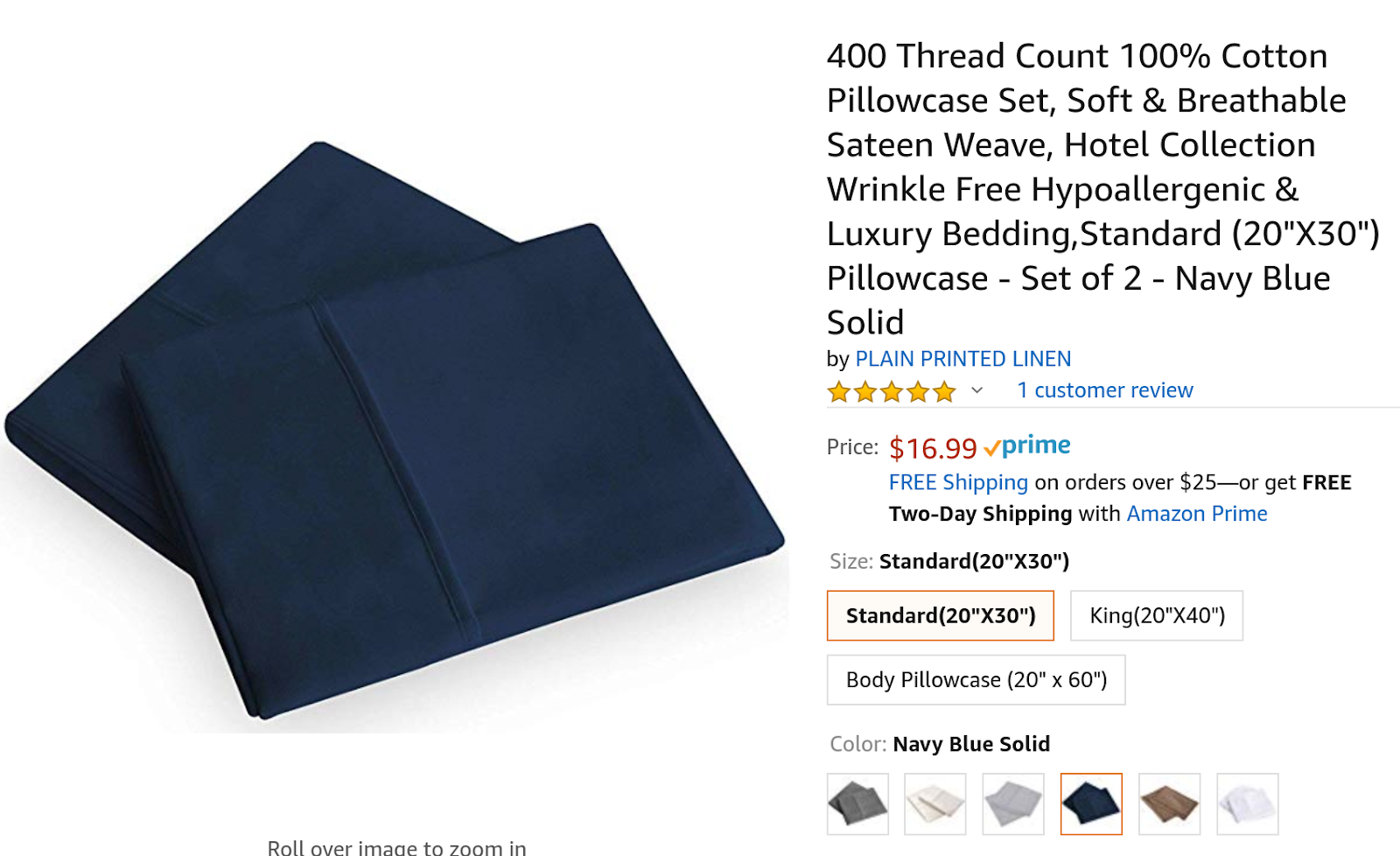
Task: Expand the star rating breakdown chevron
Action: (977, 390)
